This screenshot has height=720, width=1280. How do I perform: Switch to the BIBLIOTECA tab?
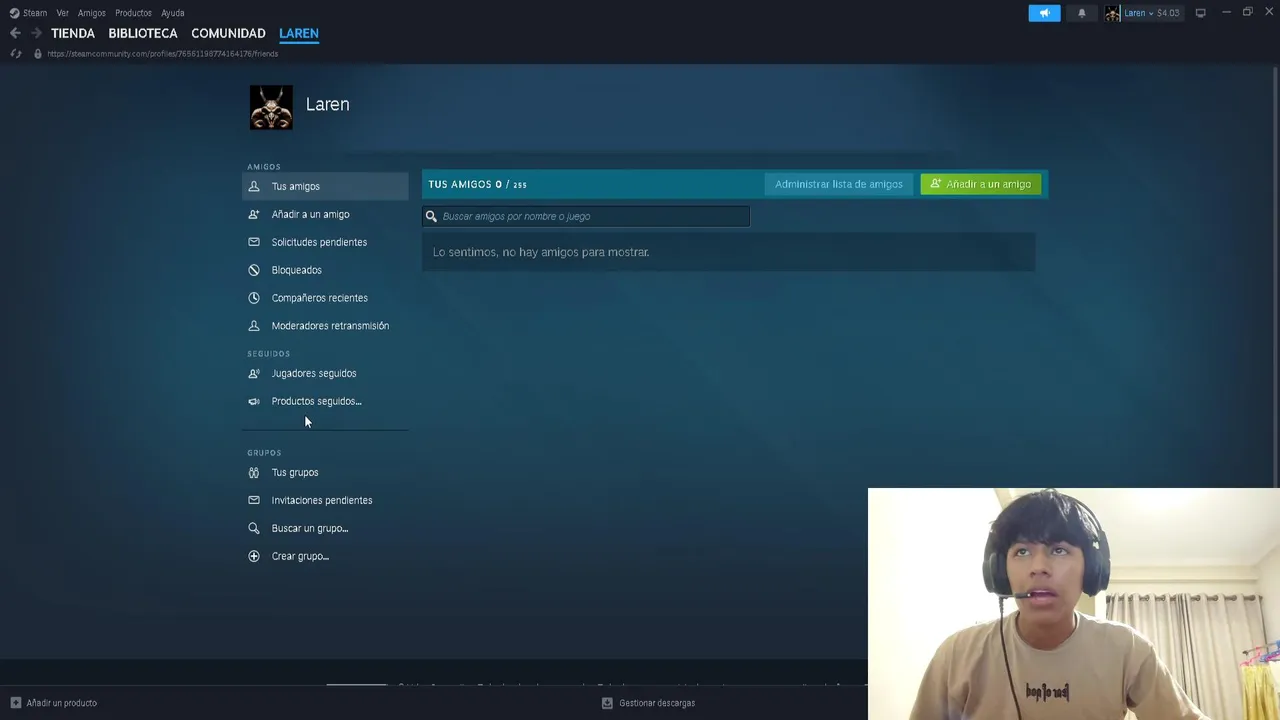(143, 33)
